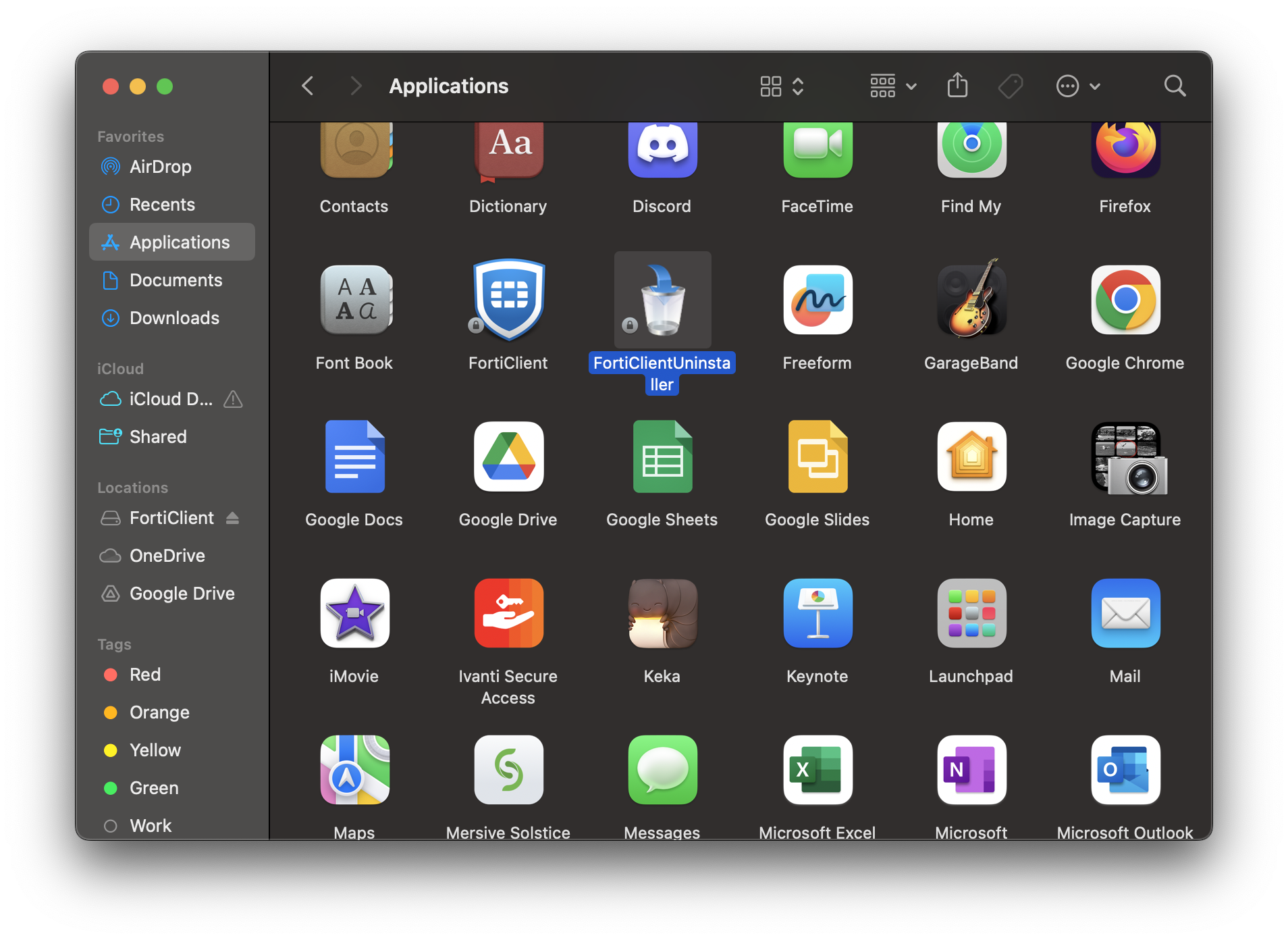Click the iCloud Drive warning triangle

tap(233, 399)
